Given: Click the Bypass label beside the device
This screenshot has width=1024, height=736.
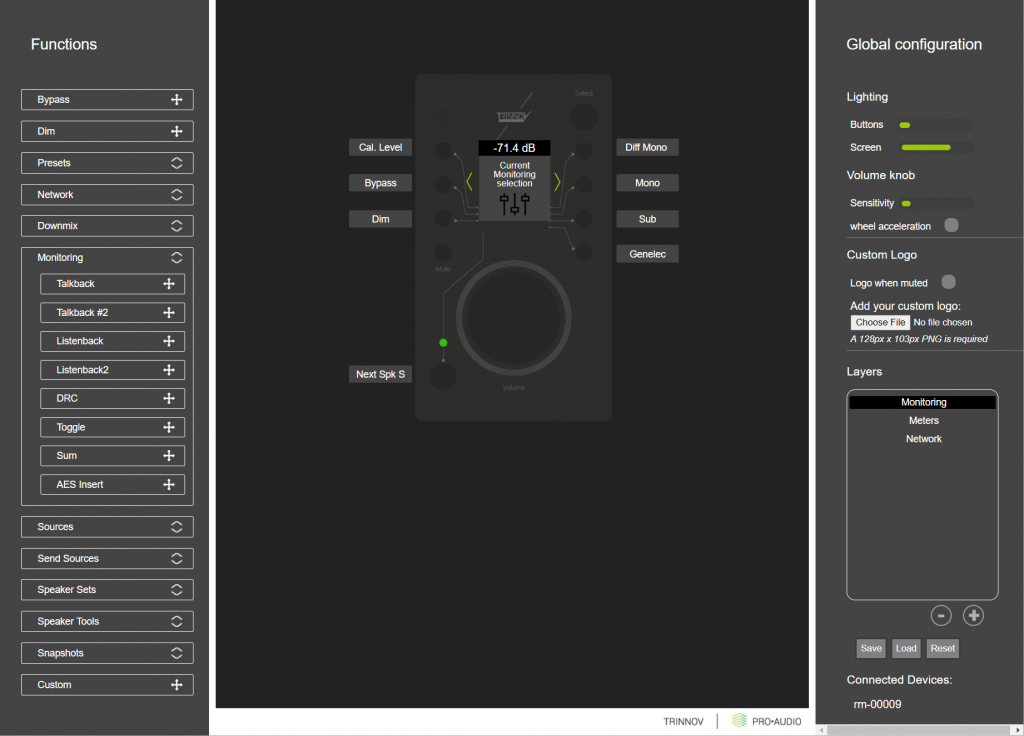Looking at the screenshot, I should point(380,183).
